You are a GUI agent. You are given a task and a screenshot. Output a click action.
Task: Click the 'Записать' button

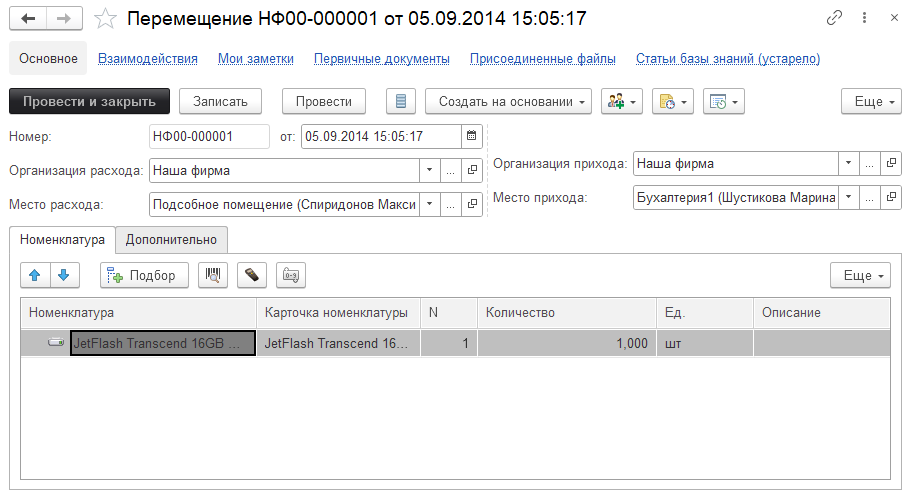220,101
